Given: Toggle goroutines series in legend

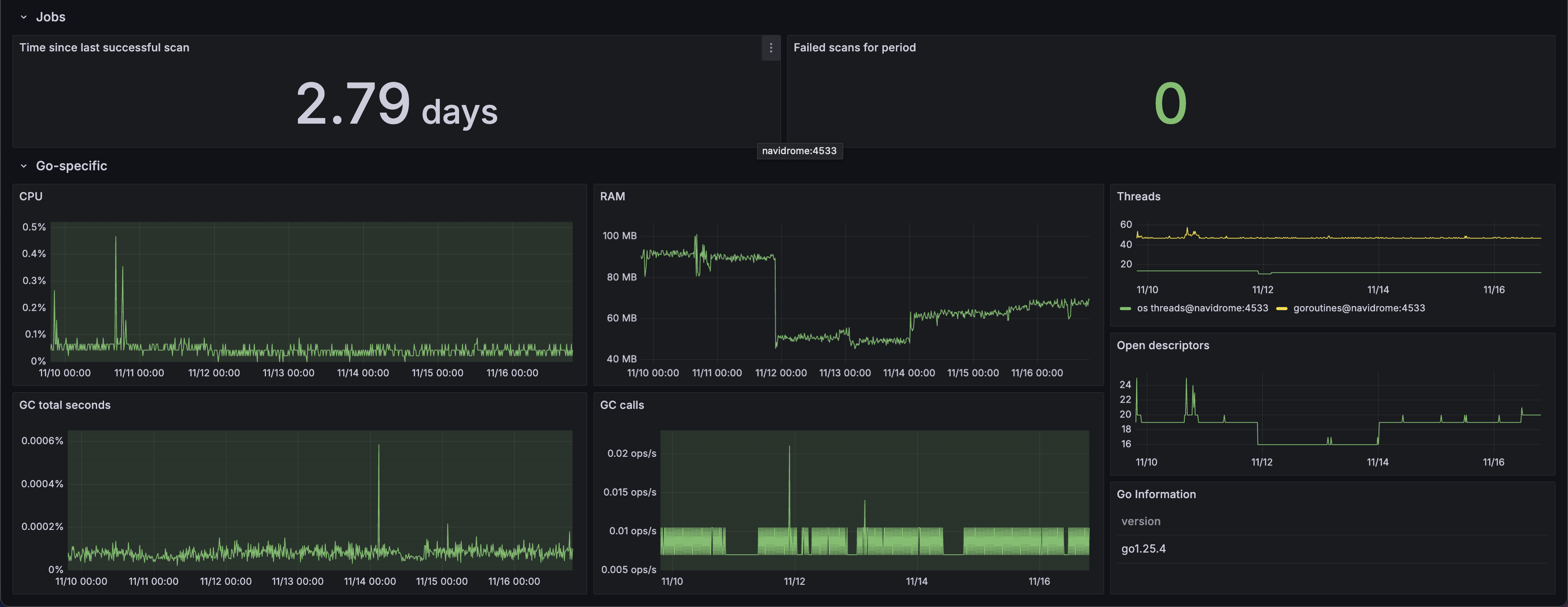Looking at the screenshot, I should (x=1358, y=308).
